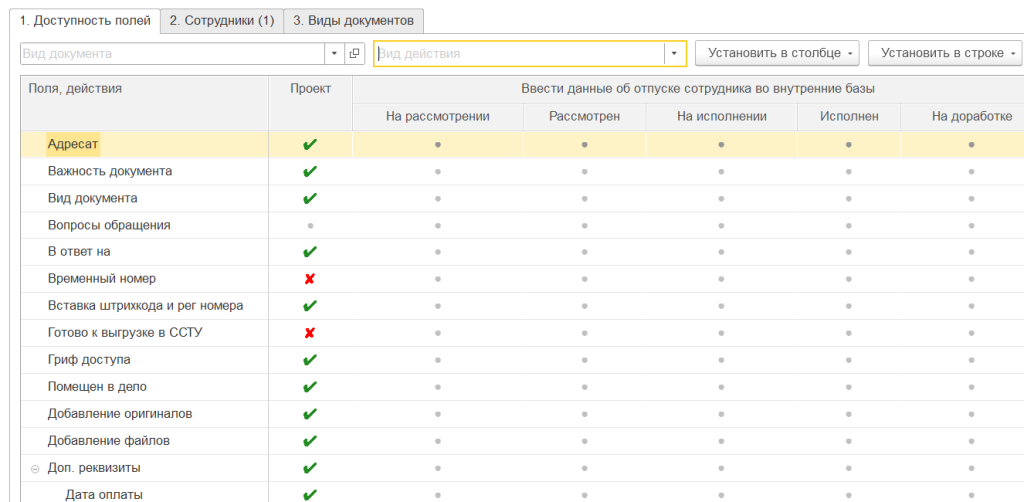Focus the Вид действия input field
This screenshot has width=1024, height=502.
click(x=518, y=53)
